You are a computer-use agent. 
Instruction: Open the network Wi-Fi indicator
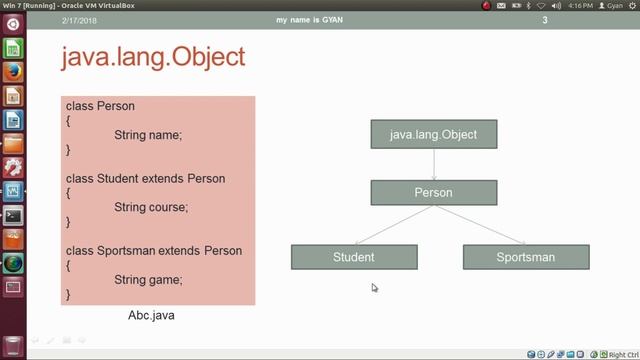541,6
